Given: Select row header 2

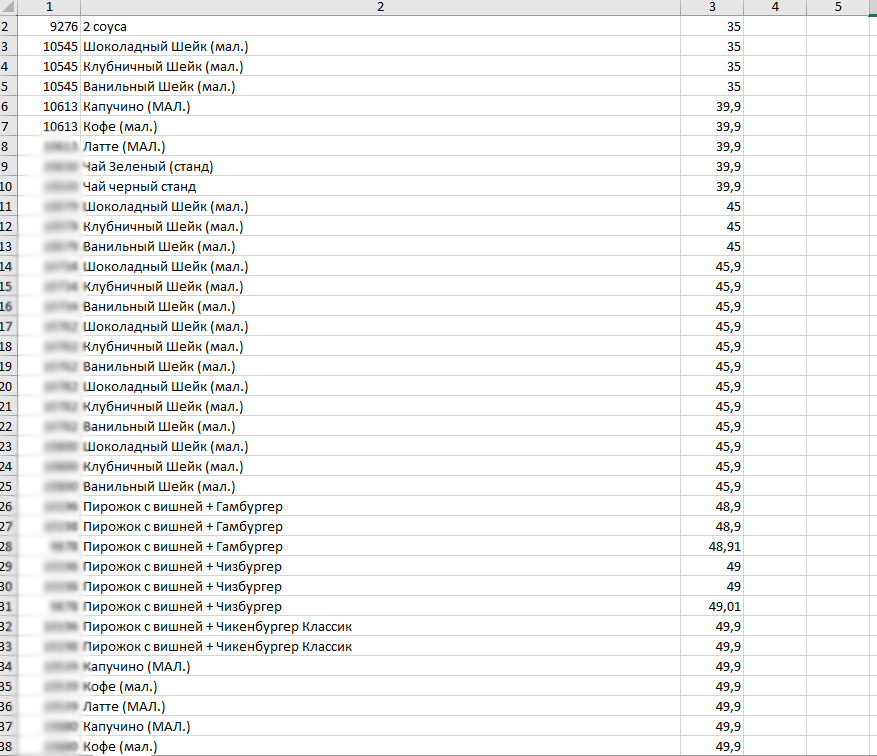Looking at the screenshot, I should [x=8, y=26].
